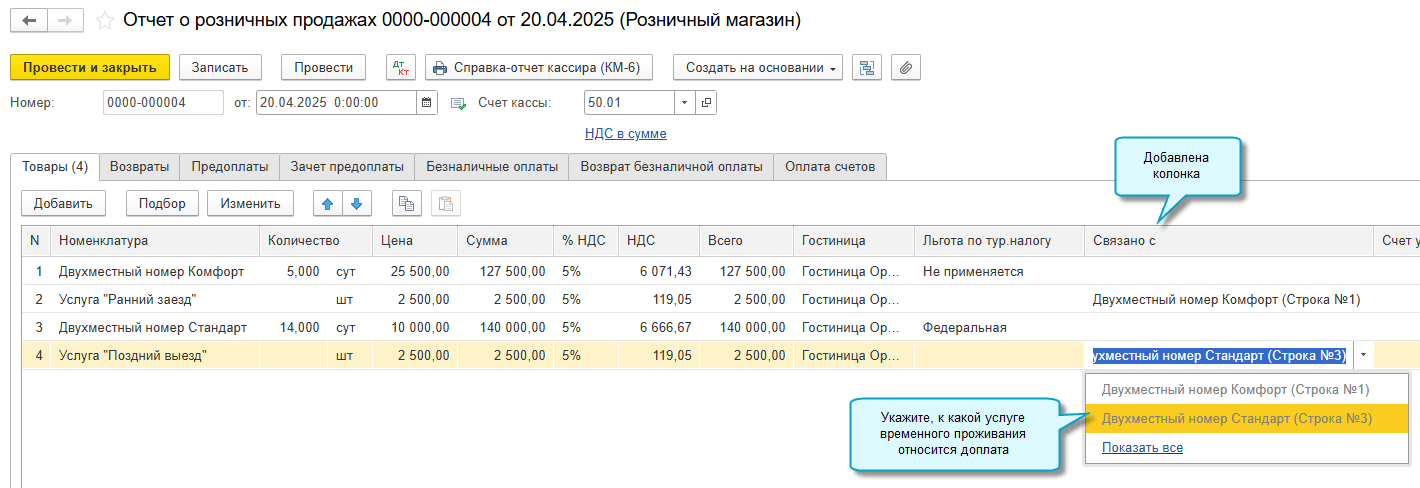Open Счет кассы 50.01 account form icon
The image size is (1420, 488).
coord(706,103)
